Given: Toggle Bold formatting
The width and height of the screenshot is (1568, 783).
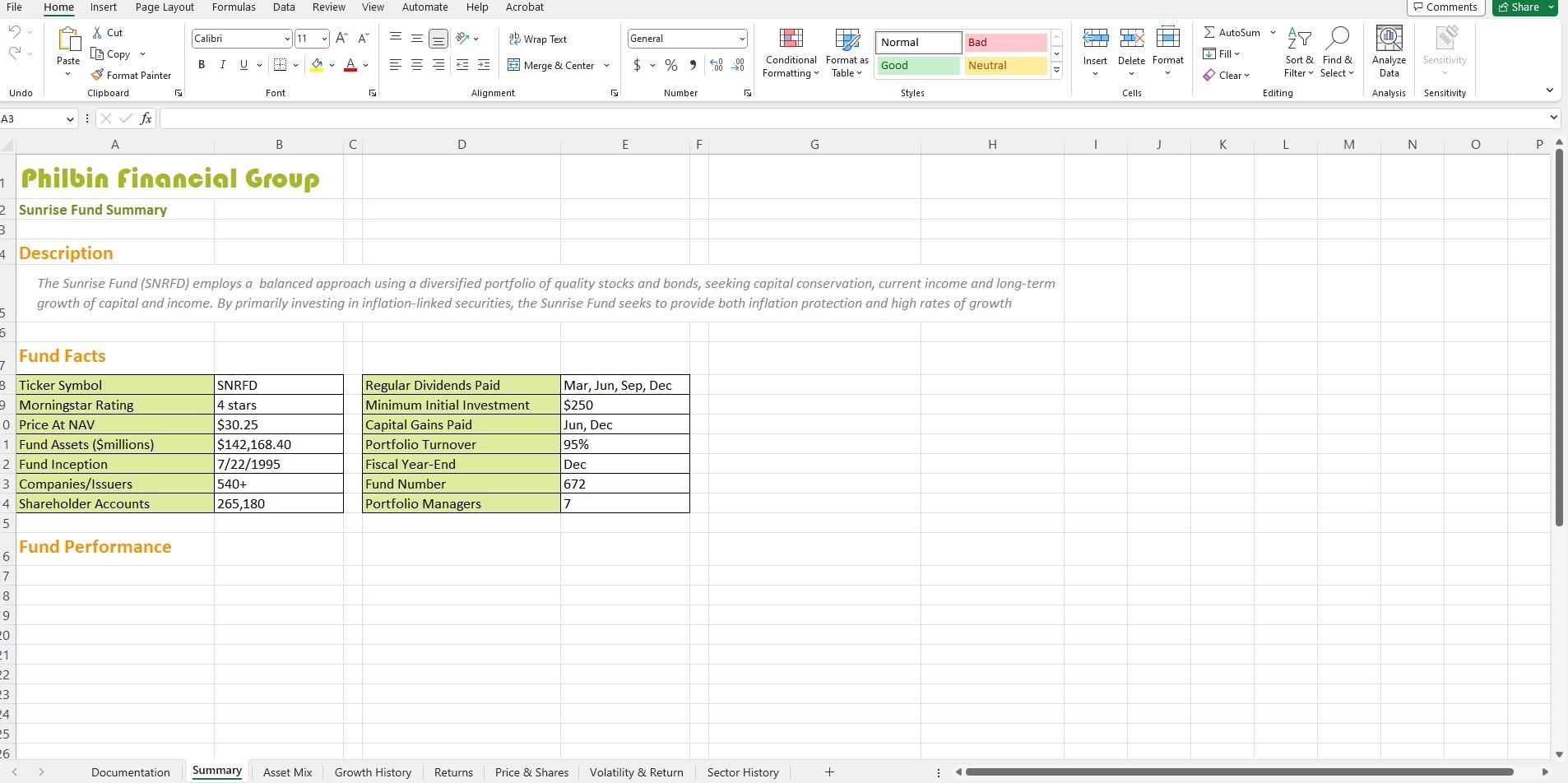Looking at the screenshot, I should click(x=202, y=65).
